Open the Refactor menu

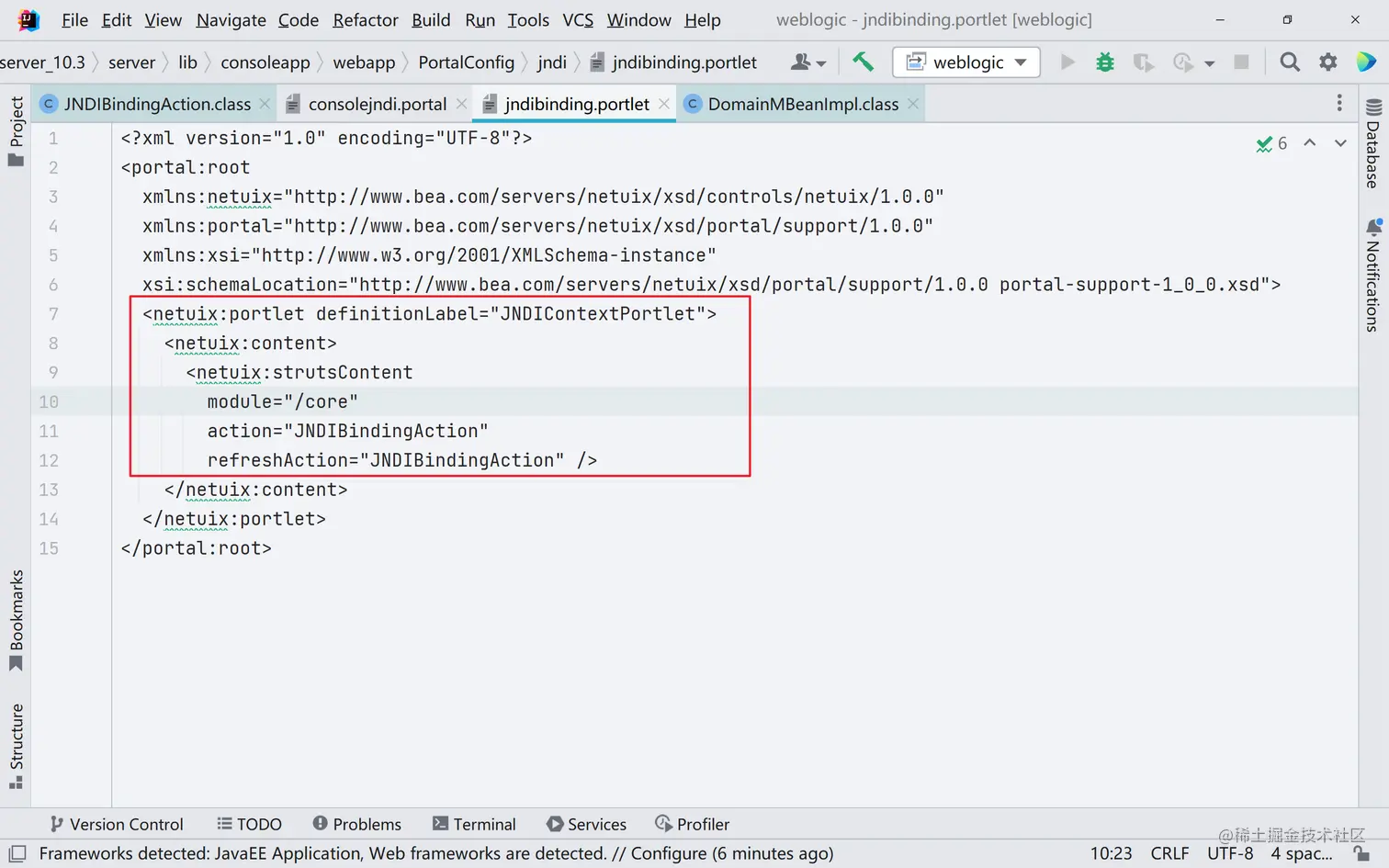(366, 19)
